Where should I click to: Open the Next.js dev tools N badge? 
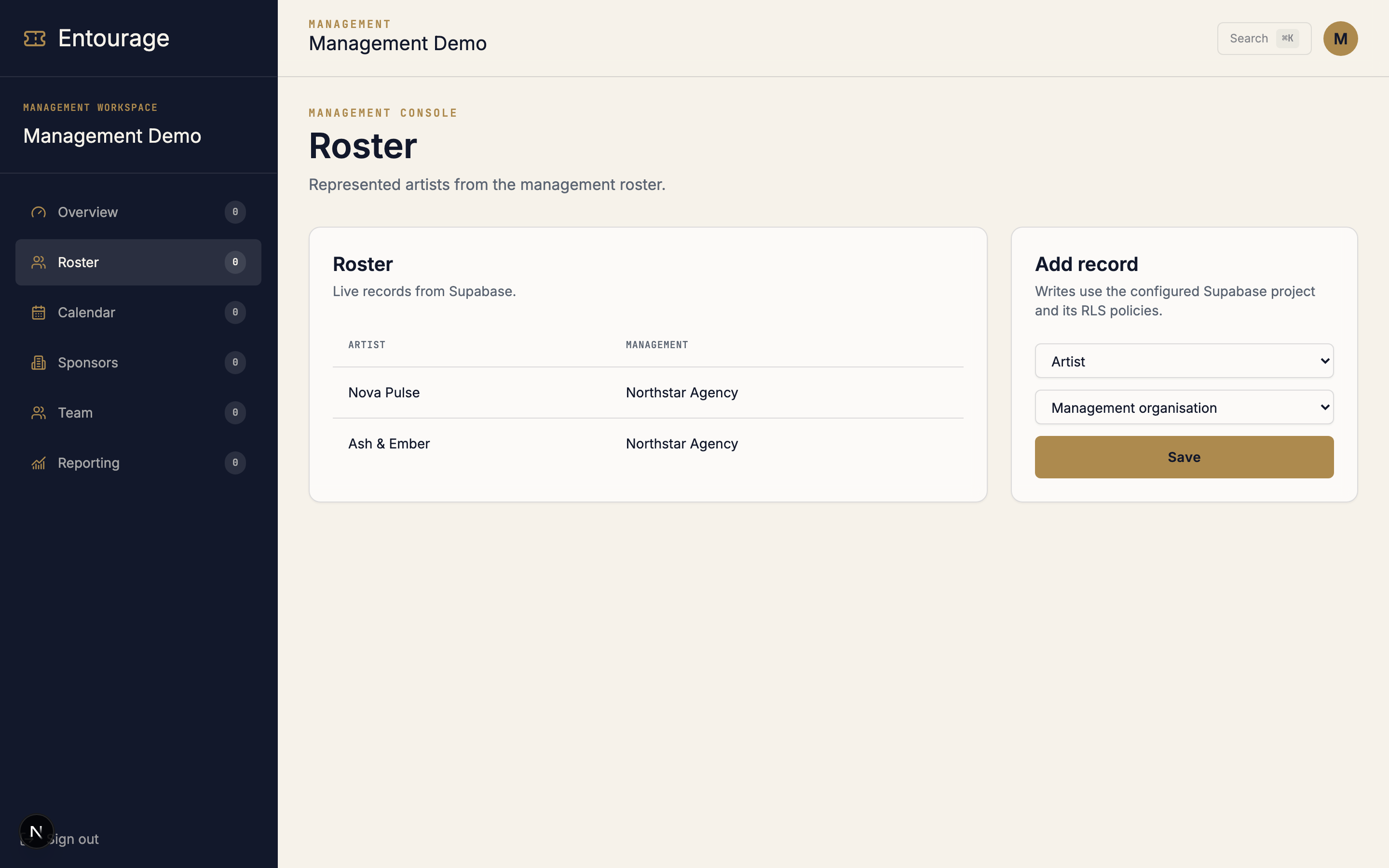coord(36,831)
